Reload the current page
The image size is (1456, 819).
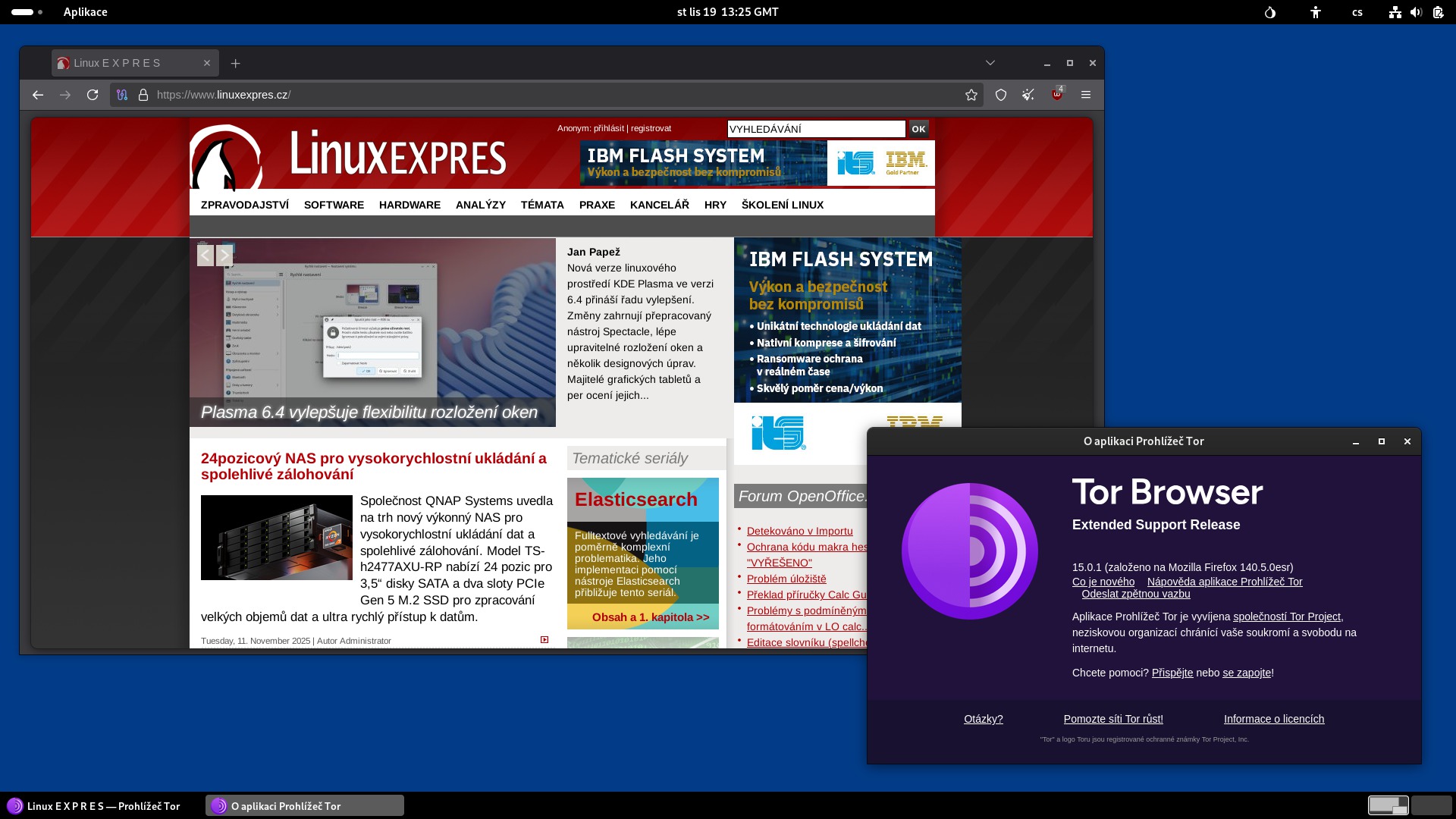point(93,95)
